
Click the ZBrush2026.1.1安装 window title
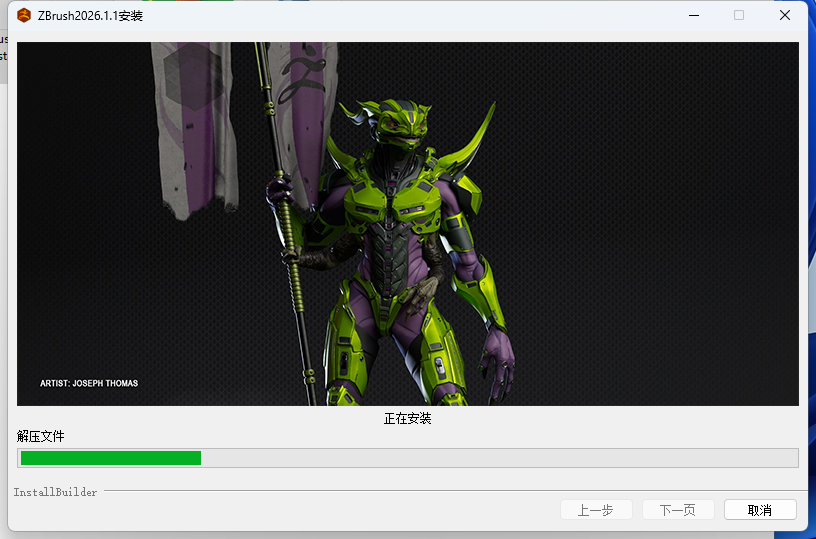tap(90, 16)
